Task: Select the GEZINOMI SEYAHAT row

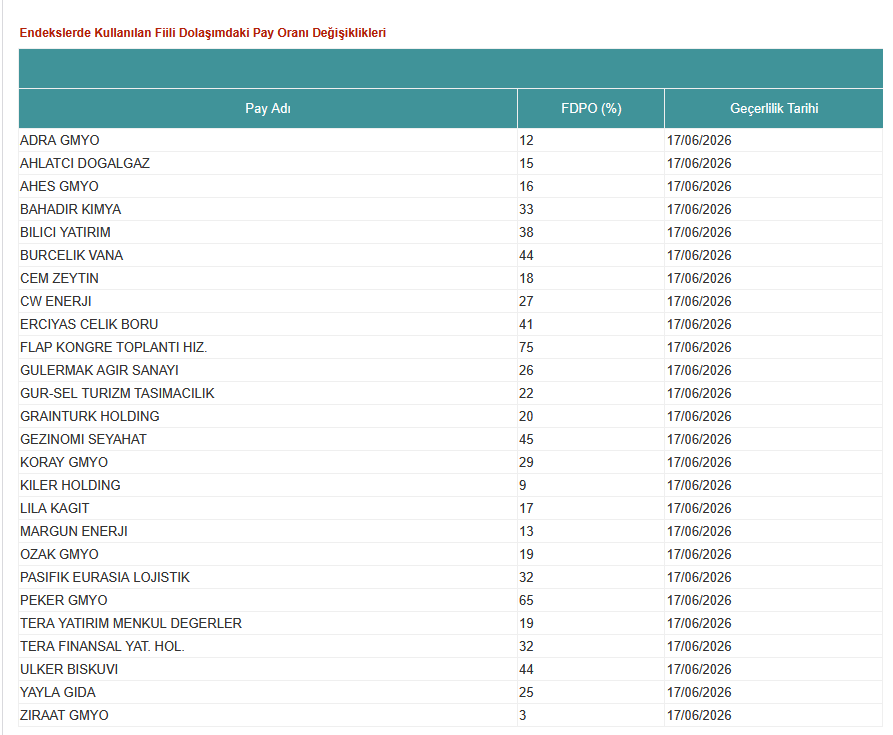Action: click(450, 439)
